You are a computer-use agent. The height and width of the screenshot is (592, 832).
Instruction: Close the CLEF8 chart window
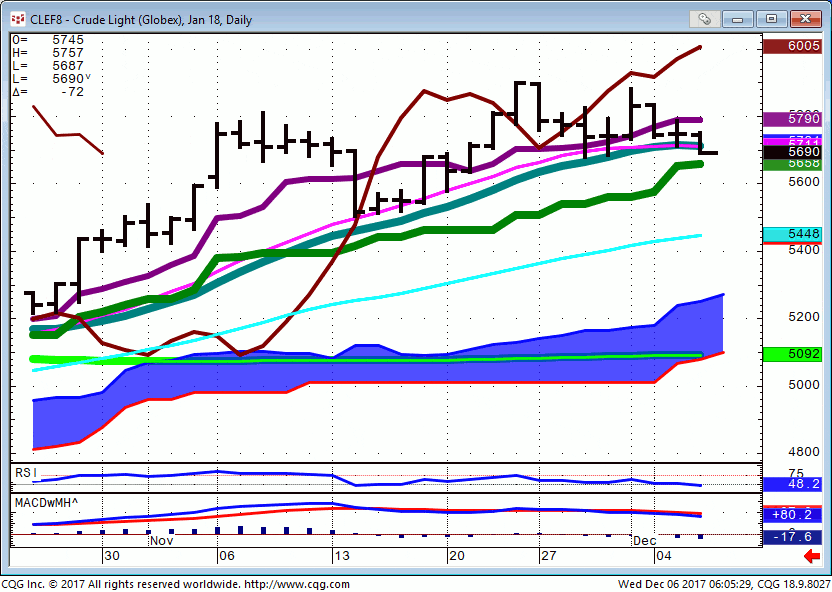pos(803,19)
